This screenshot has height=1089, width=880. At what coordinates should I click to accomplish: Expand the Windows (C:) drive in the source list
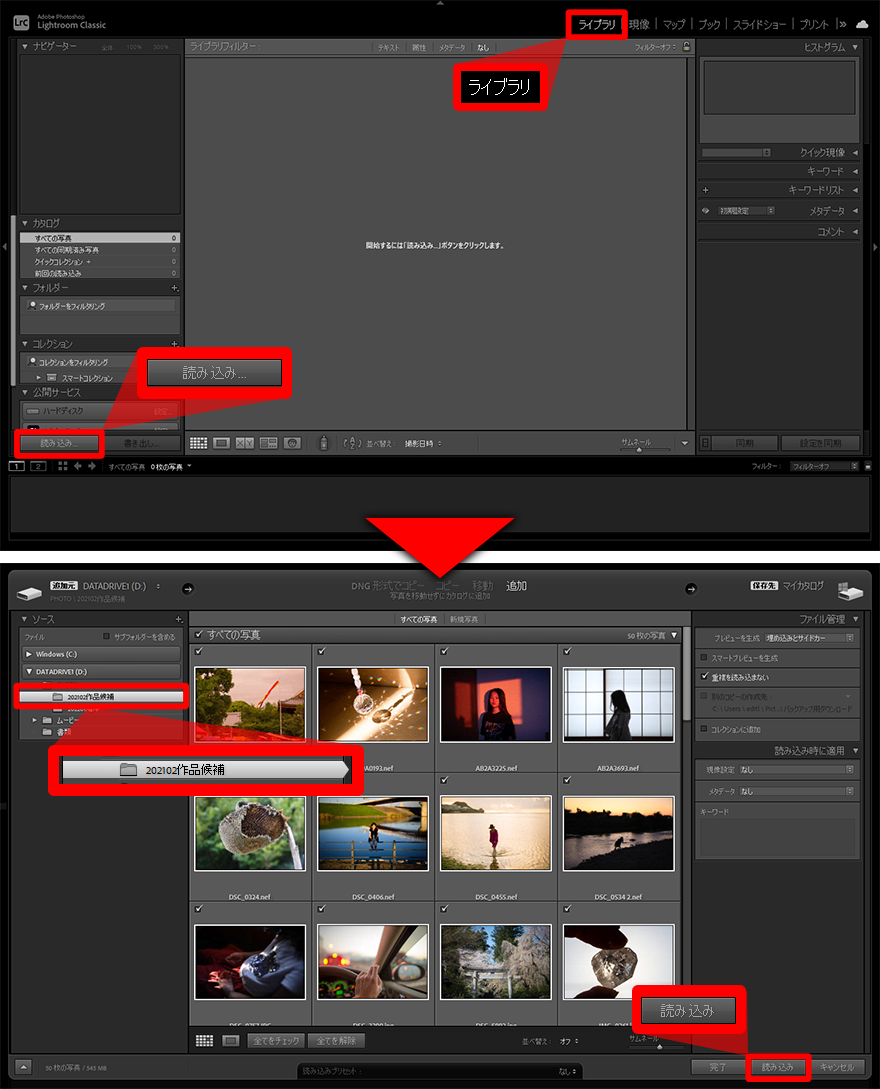pyautogui.click(x=29, y=654)
